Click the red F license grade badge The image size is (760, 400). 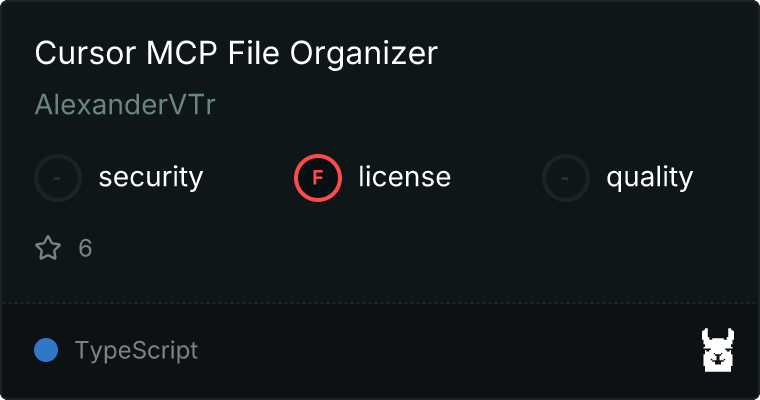(x=318, y=178)
